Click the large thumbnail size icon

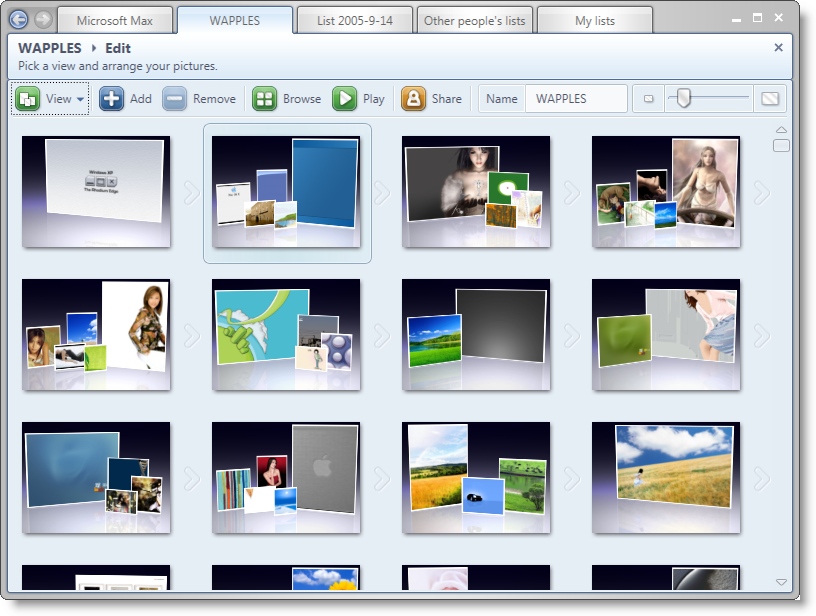coord(769,99)
